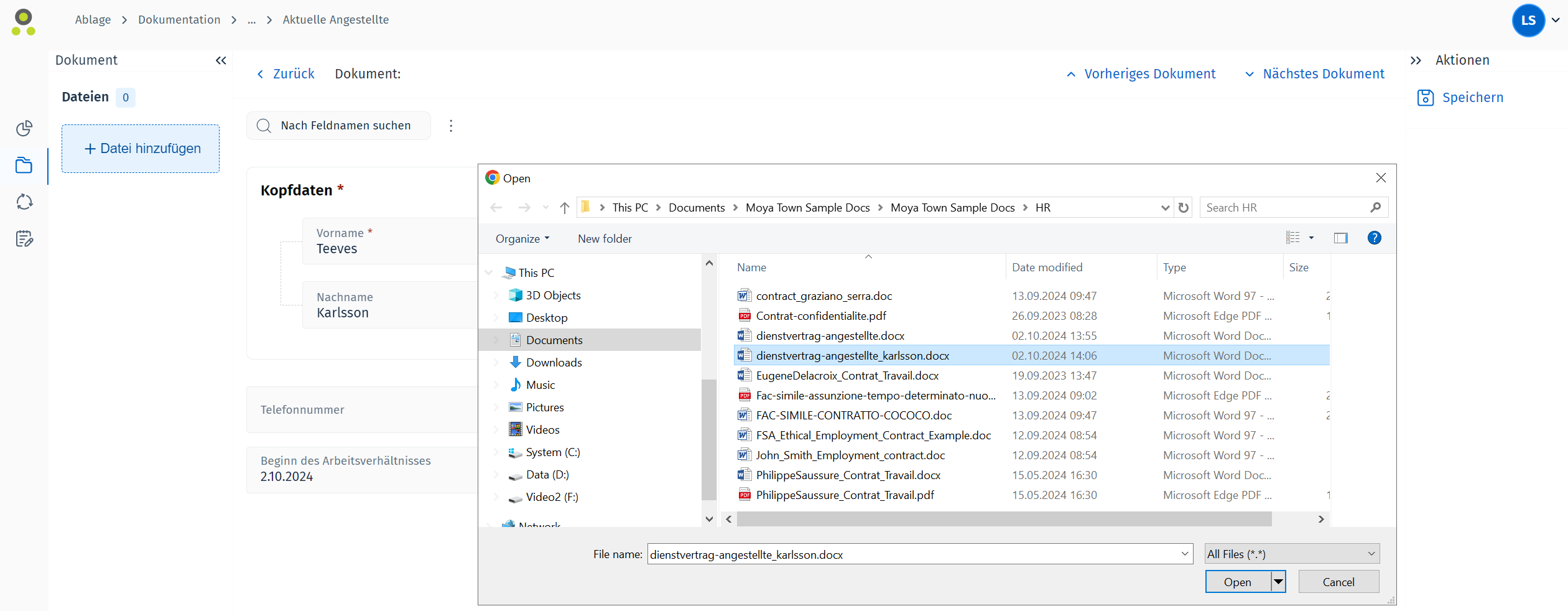Open the Organize dropdown menu
This screenshot has width=1568, height=611.
click(x=522, y=239)
